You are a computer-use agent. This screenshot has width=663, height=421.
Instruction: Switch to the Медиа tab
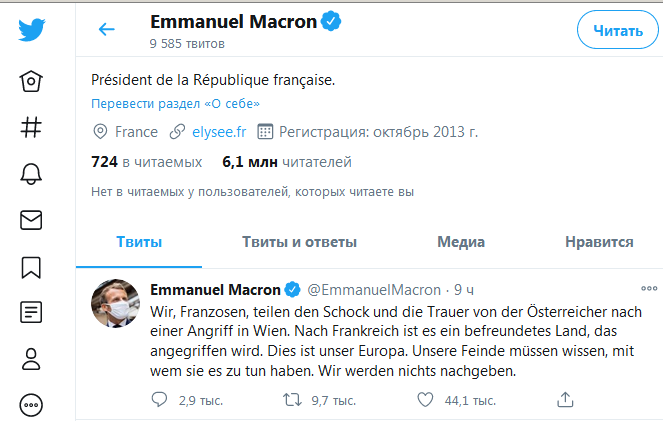(461, 242)
